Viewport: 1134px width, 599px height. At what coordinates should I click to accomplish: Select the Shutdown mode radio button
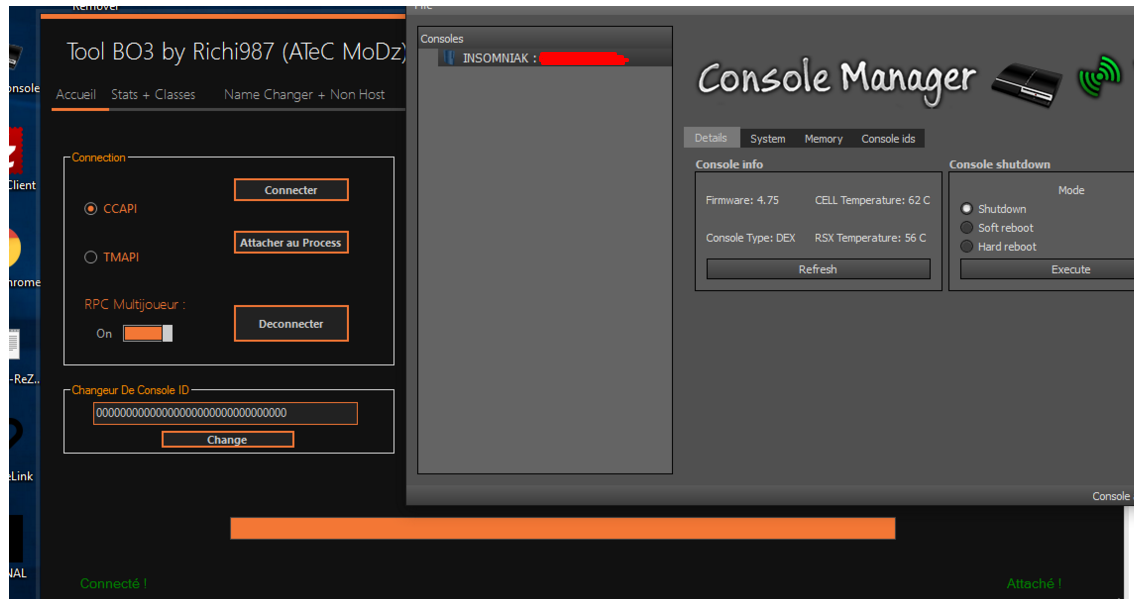click(966, 208)
